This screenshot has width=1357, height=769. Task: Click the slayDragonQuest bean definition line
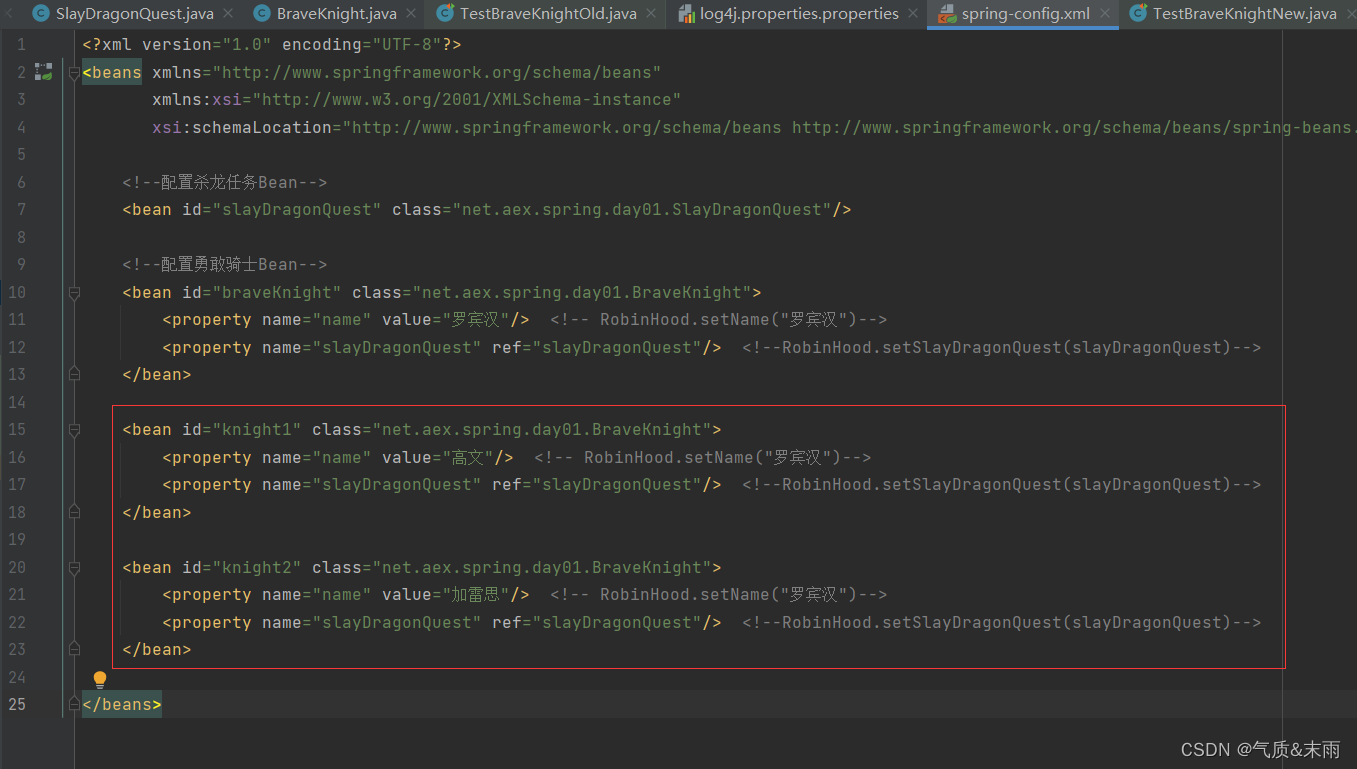tap(487, 210)
